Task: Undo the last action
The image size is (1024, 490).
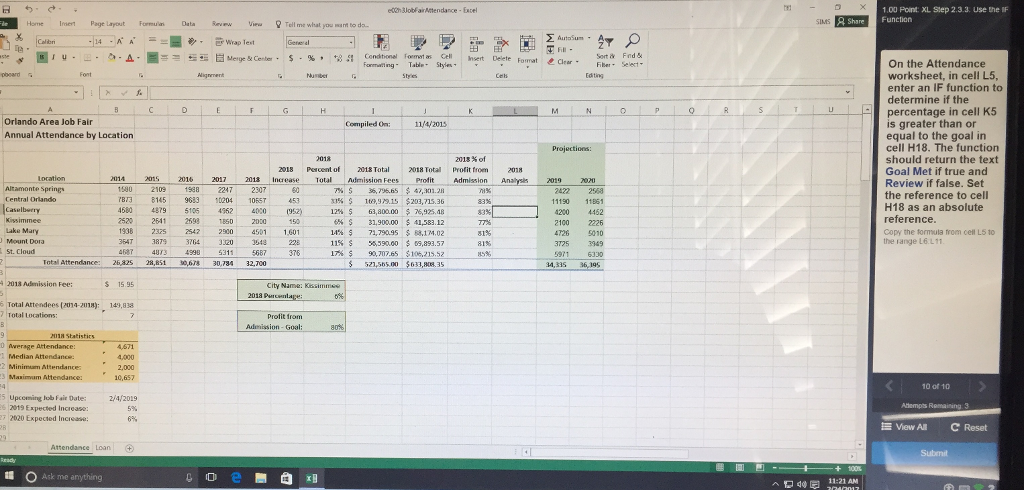Action: point(29,10)
